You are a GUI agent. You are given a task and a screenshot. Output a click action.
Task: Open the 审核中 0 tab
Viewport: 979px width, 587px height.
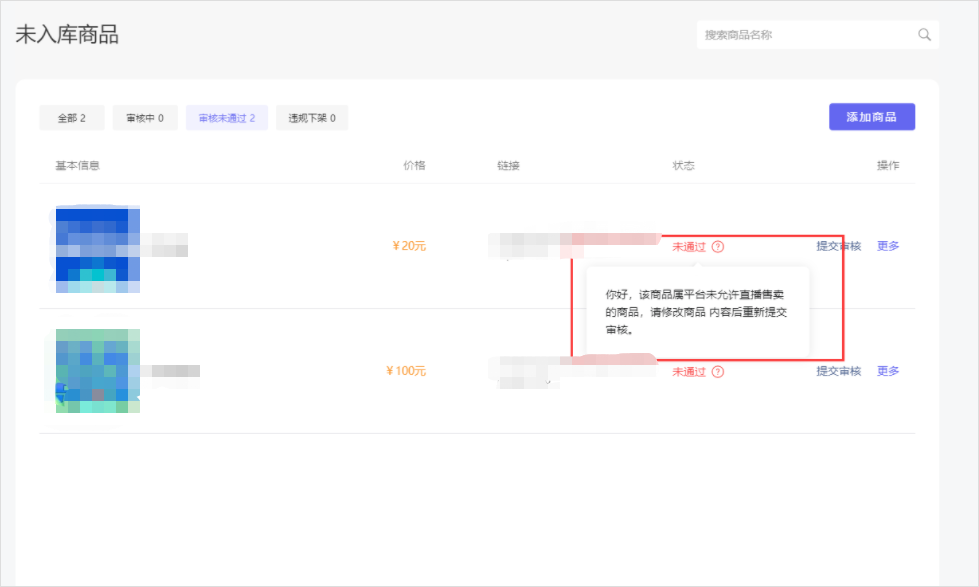[145, 118]
